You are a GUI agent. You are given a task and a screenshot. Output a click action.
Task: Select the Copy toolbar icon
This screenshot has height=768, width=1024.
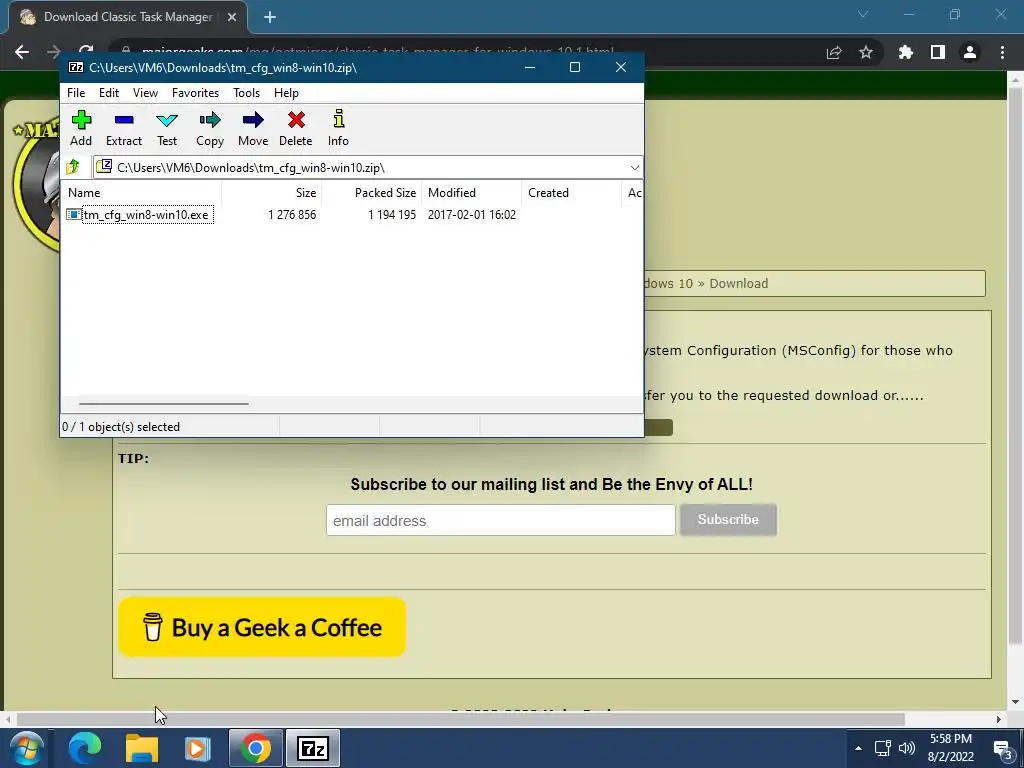(x=210, y=128)
